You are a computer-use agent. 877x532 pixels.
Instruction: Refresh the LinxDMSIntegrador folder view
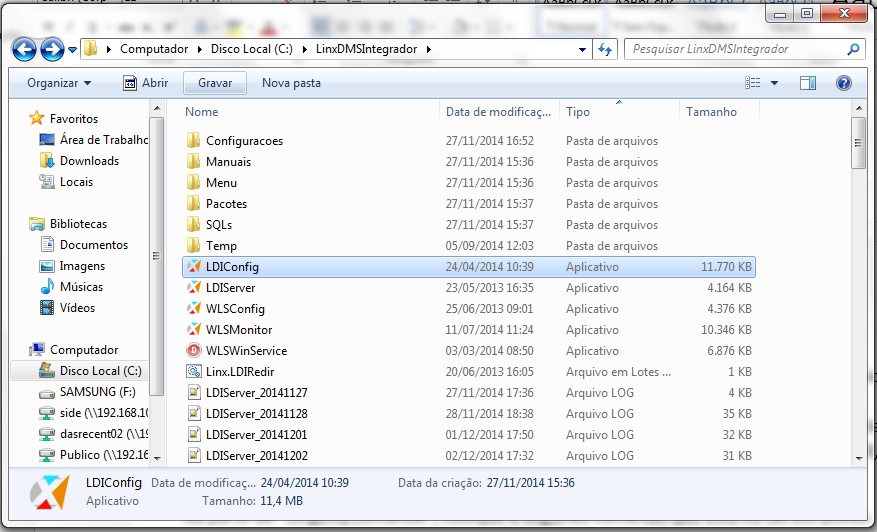click(605, 49)
